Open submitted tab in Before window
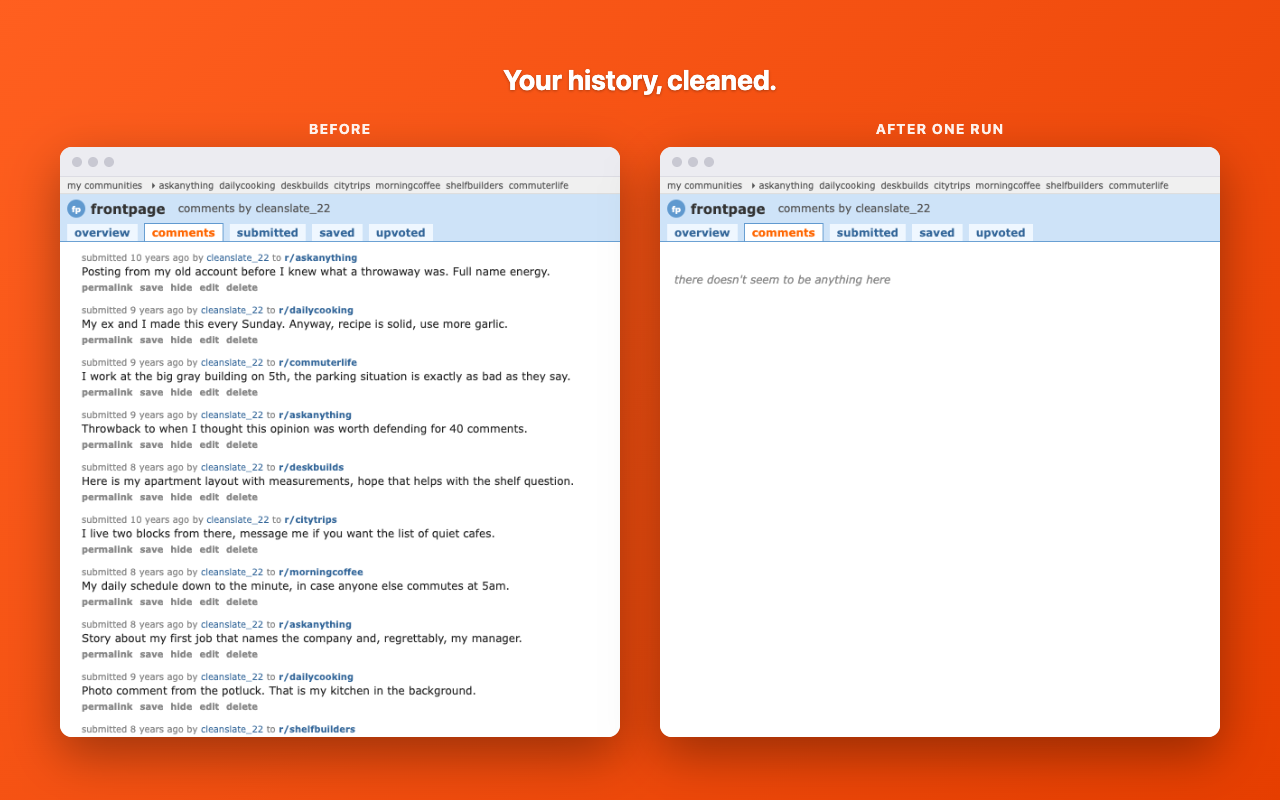The image size is (1280, 800). (267, 233)
